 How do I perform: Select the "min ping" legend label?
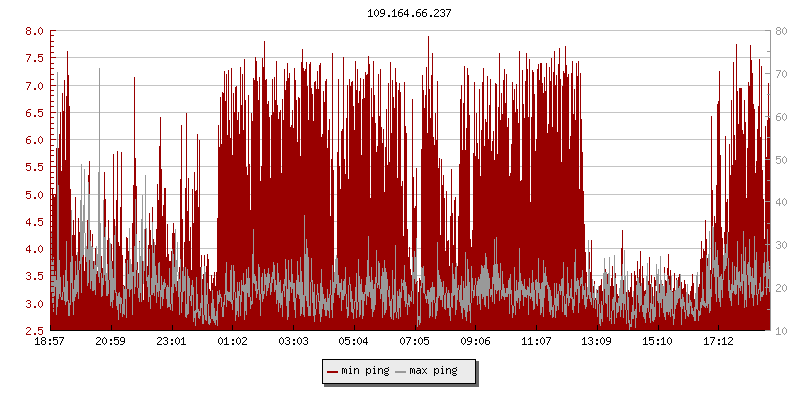click(x=364, y=371)
